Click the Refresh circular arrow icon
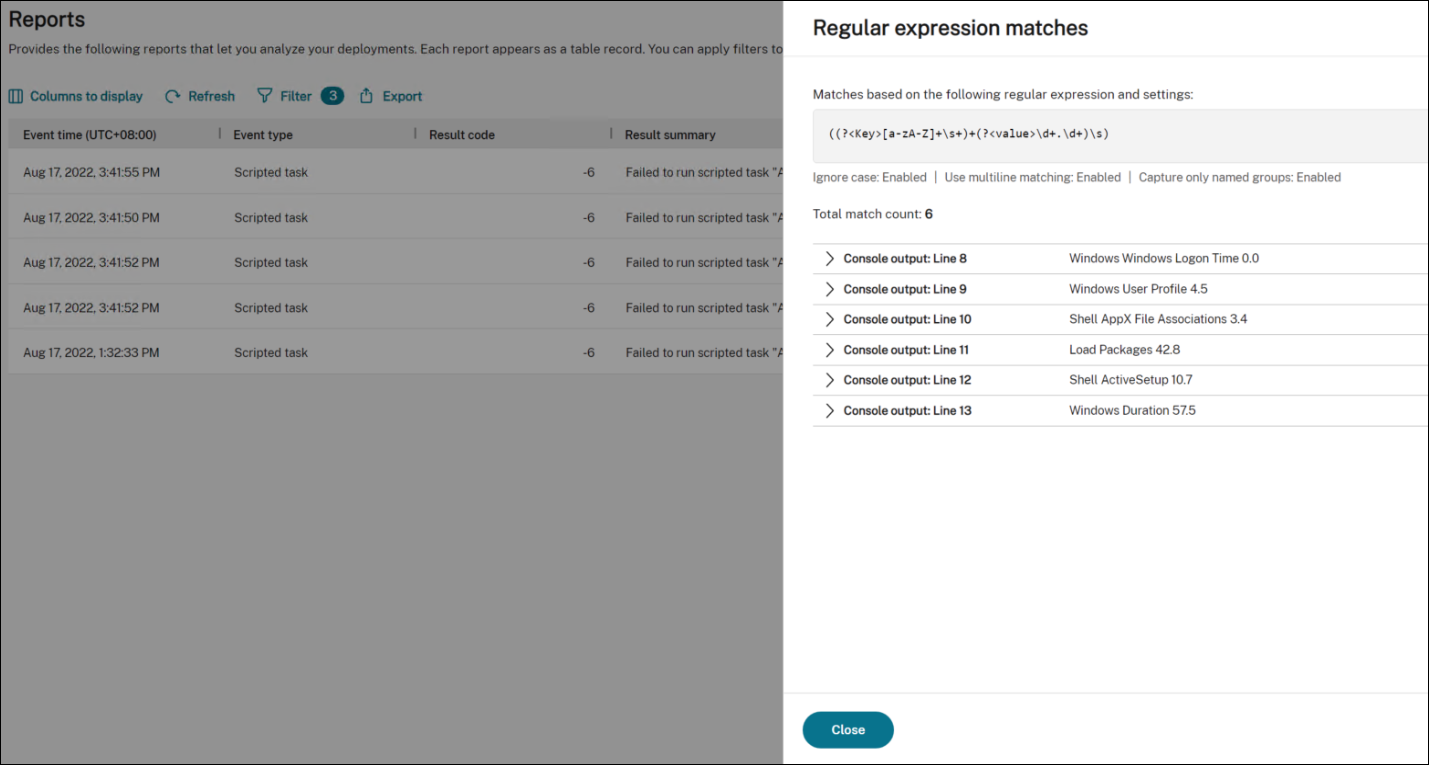Viewport: 1429px width, 765px height. click(173, 97)
